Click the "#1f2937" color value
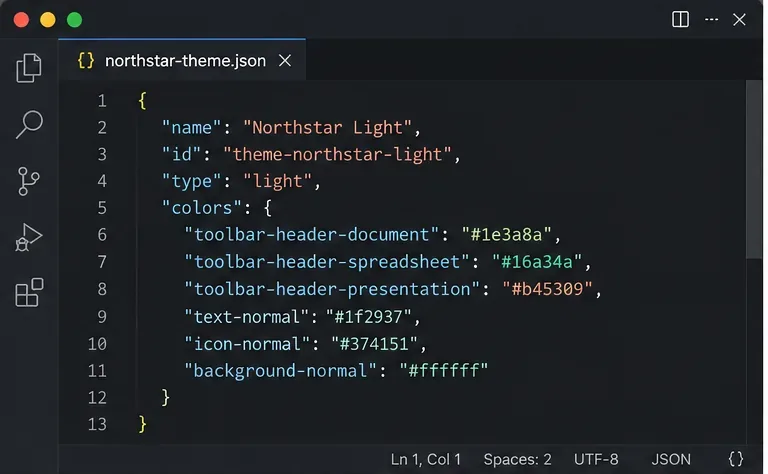The image size is (768, 474). (x=369, y=317)
